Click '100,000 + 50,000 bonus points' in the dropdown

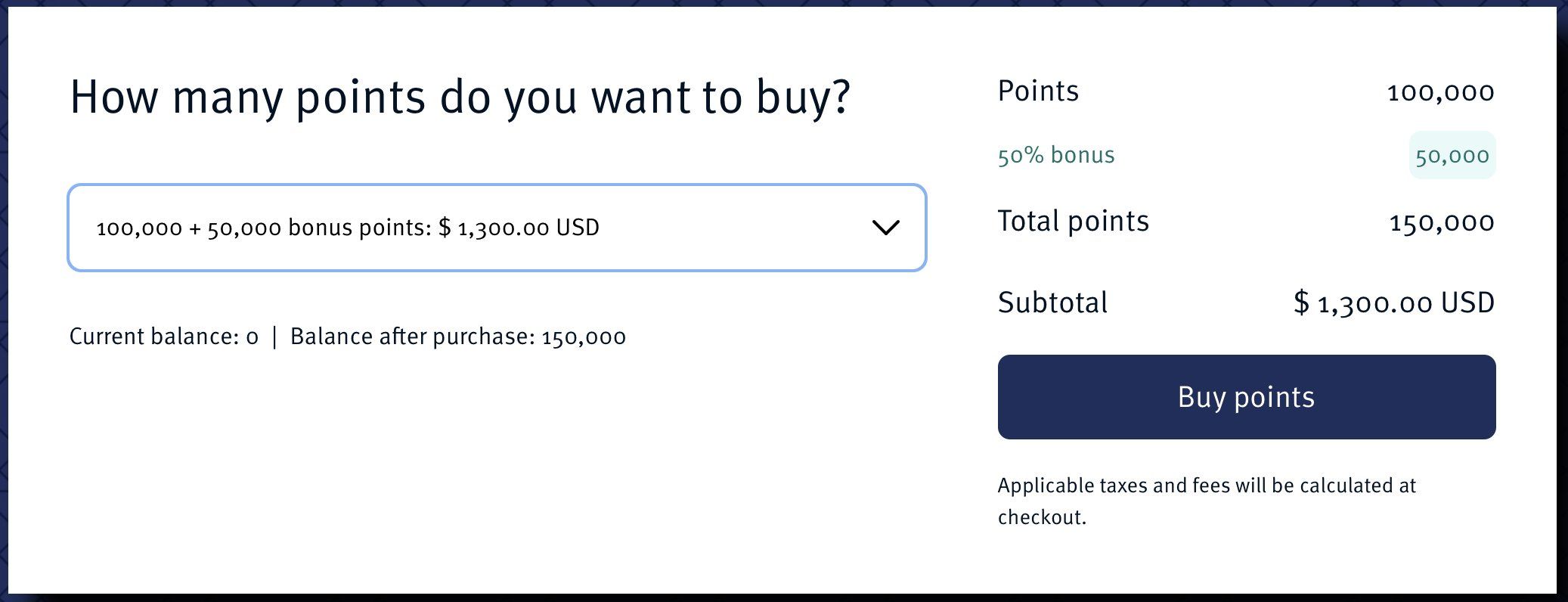tap(263, 228)
